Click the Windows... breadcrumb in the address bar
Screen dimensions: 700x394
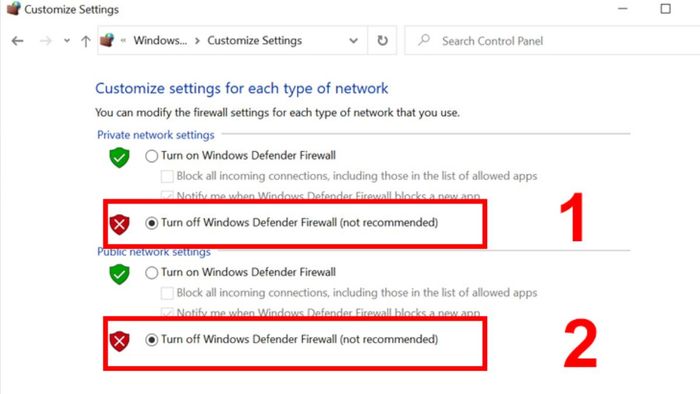[160, 41]
